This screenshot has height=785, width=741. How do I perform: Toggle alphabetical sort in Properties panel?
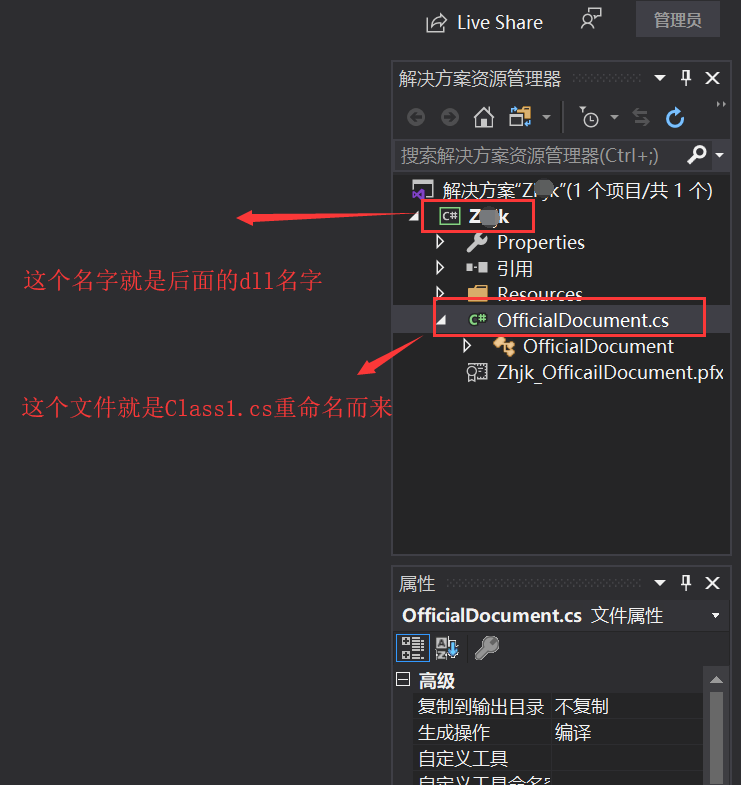[447, 648]
